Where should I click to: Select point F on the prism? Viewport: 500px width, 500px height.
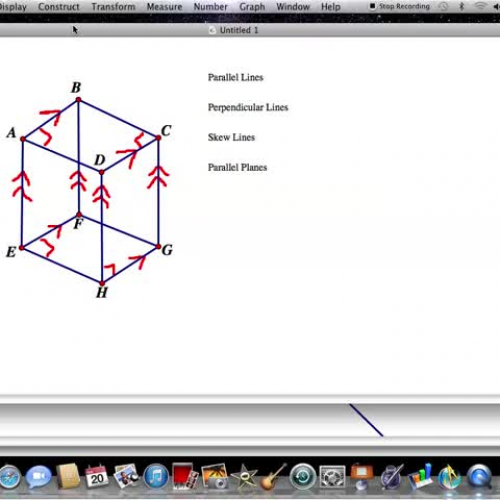coord(79,215)
